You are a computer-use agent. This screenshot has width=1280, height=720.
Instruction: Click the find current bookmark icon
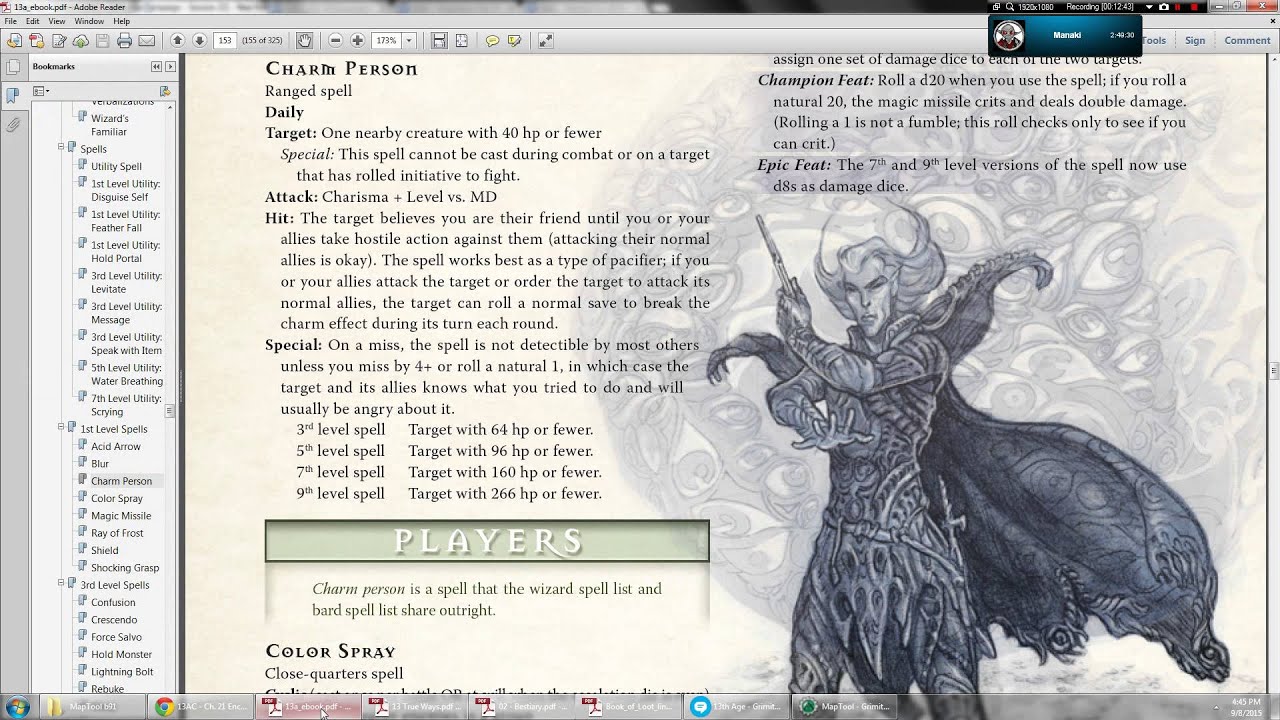coord(165,91)
